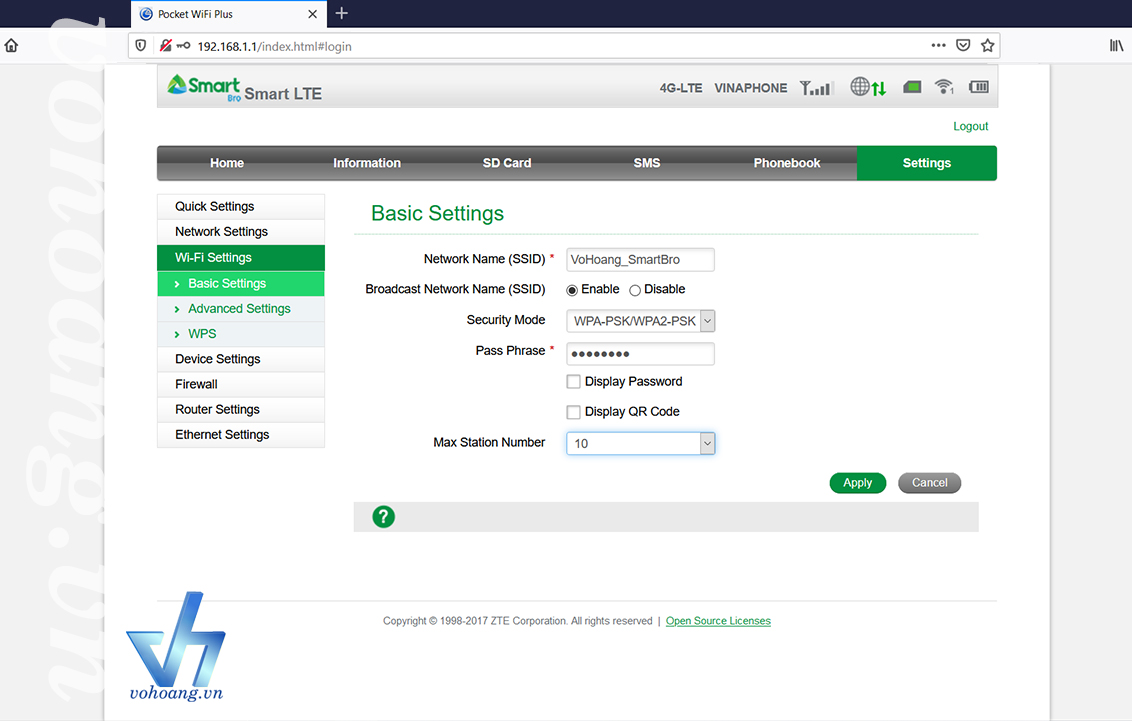The height and width of the screenshot is (721, 1132).
Task: Open the Advanced Settings submenu item
Action: click(240, 309)
